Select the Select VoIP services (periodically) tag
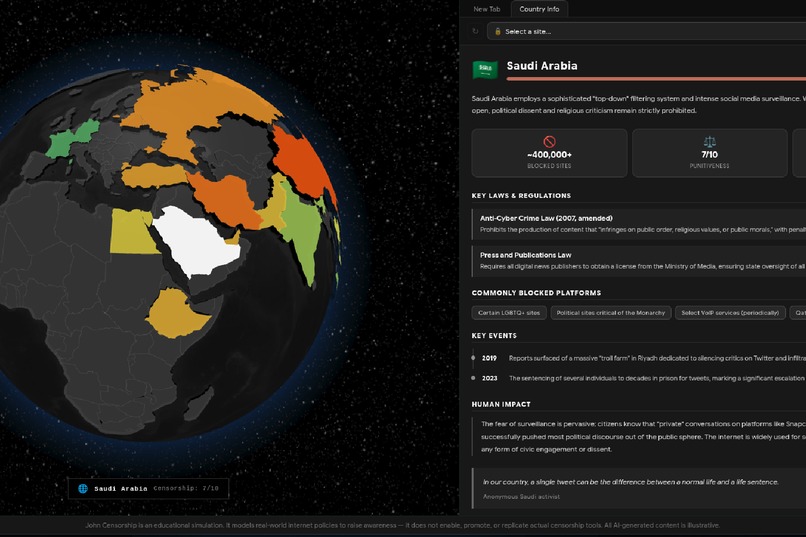Image resolution: width=806 pixels, height=537 pixels. pos(730,312)
